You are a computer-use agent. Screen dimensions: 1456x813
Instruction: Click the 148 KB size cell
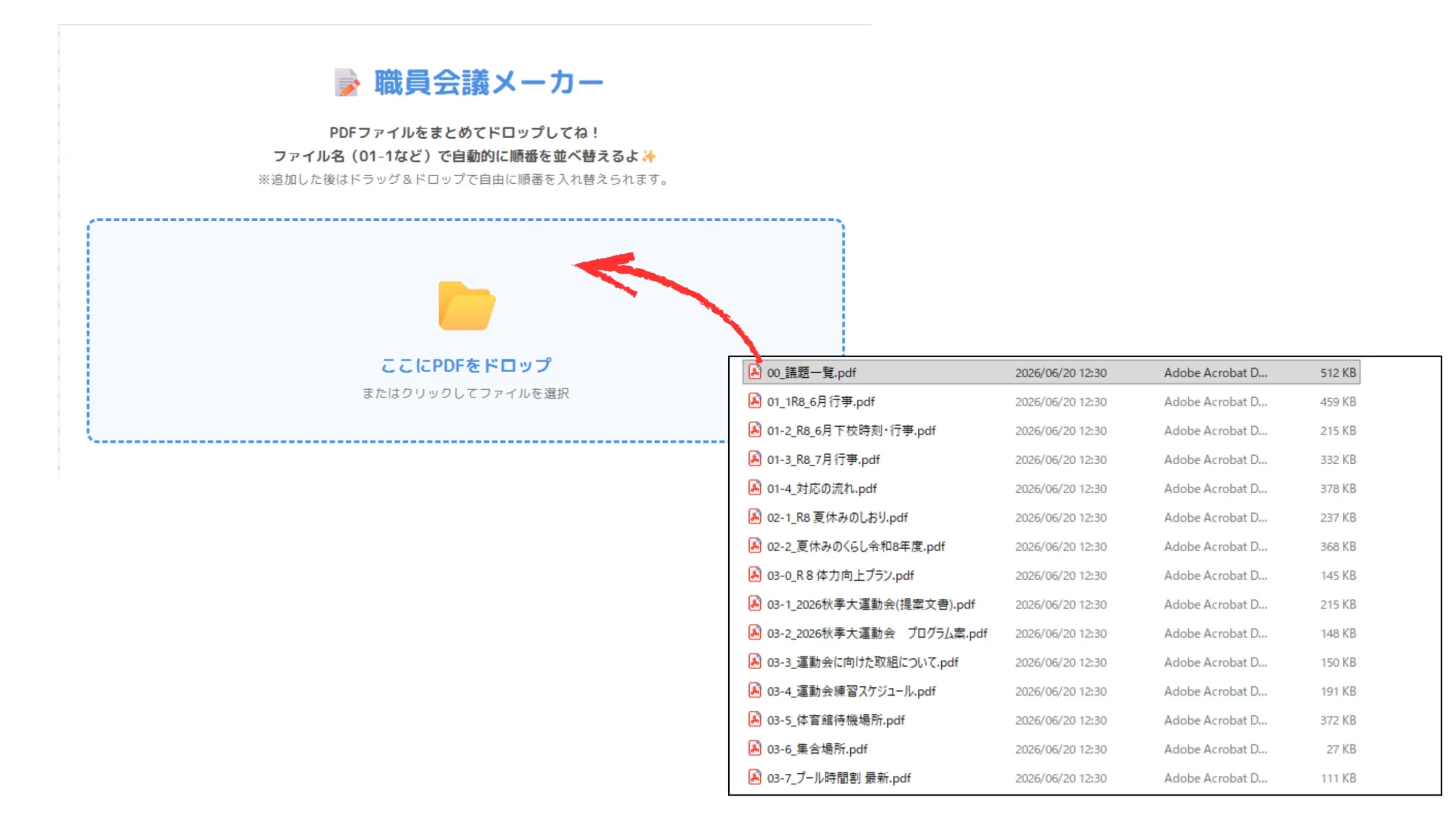(x=1338, y=634)
